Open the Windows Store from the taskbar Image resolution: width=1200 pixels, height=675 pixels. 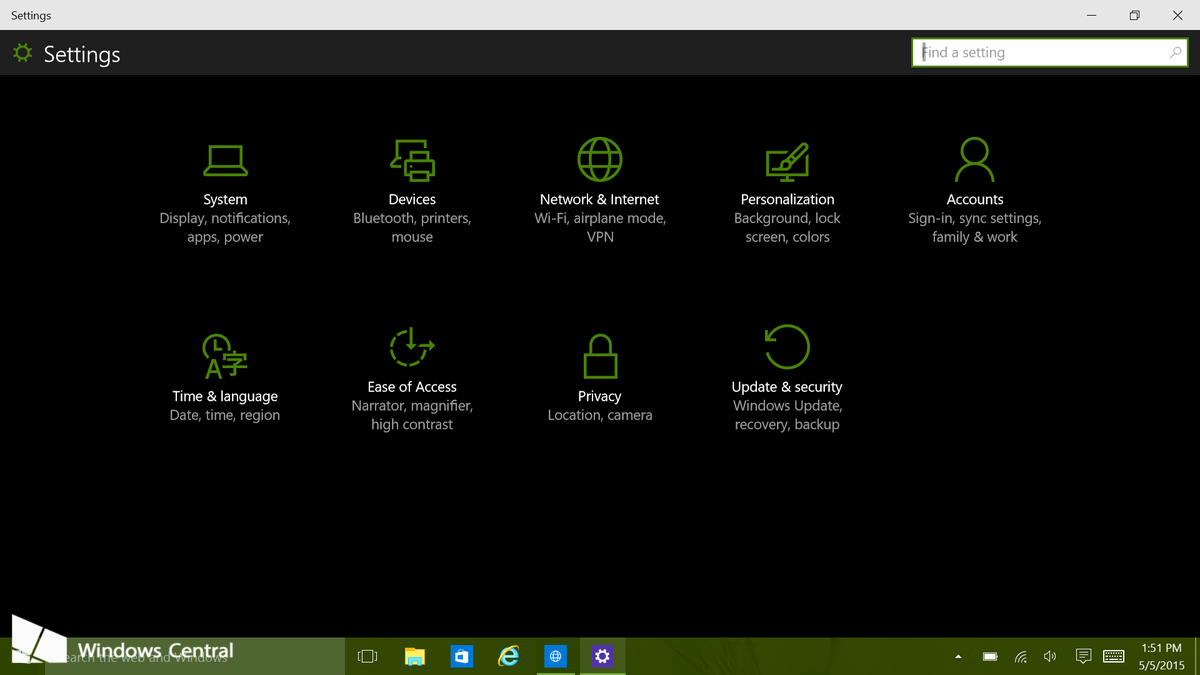click(461, 656)
